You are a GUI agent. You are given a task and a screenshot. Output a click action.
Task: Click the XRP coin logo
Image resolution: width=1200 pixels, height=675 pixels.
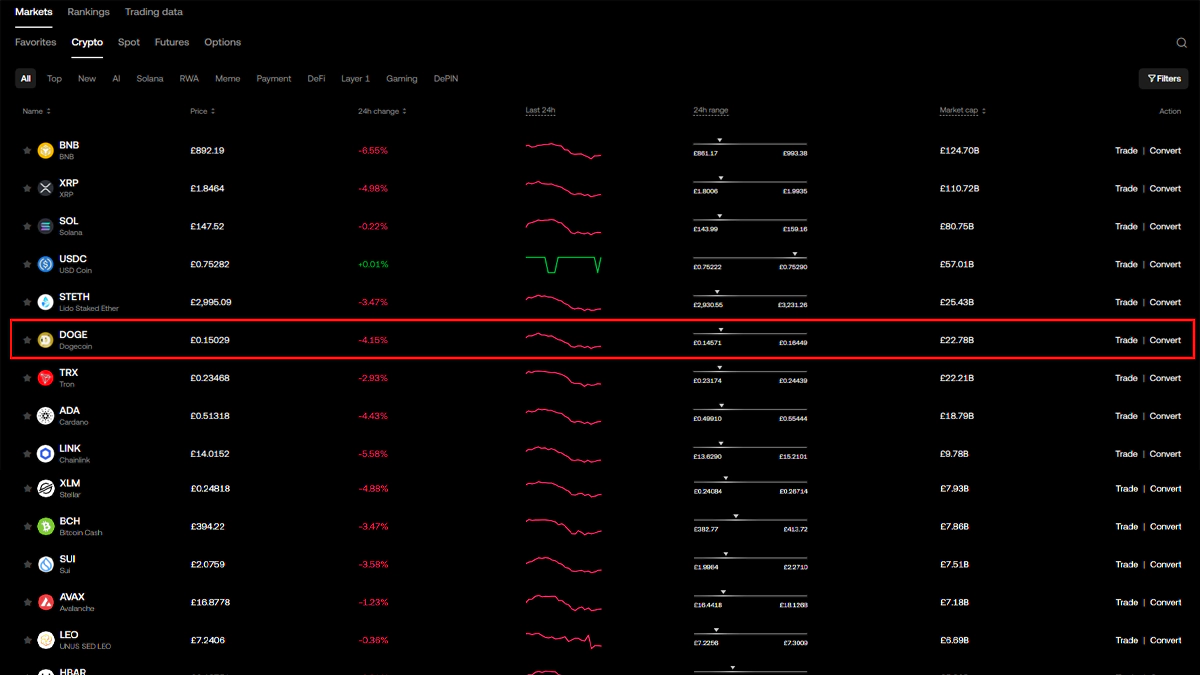click(45, 189)
